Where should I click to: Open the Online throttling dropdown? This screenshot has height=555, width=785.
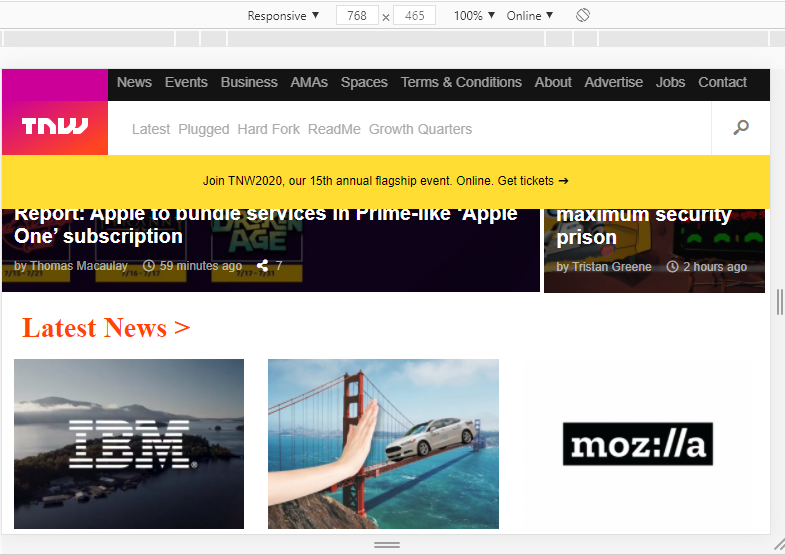pos(530,16)
